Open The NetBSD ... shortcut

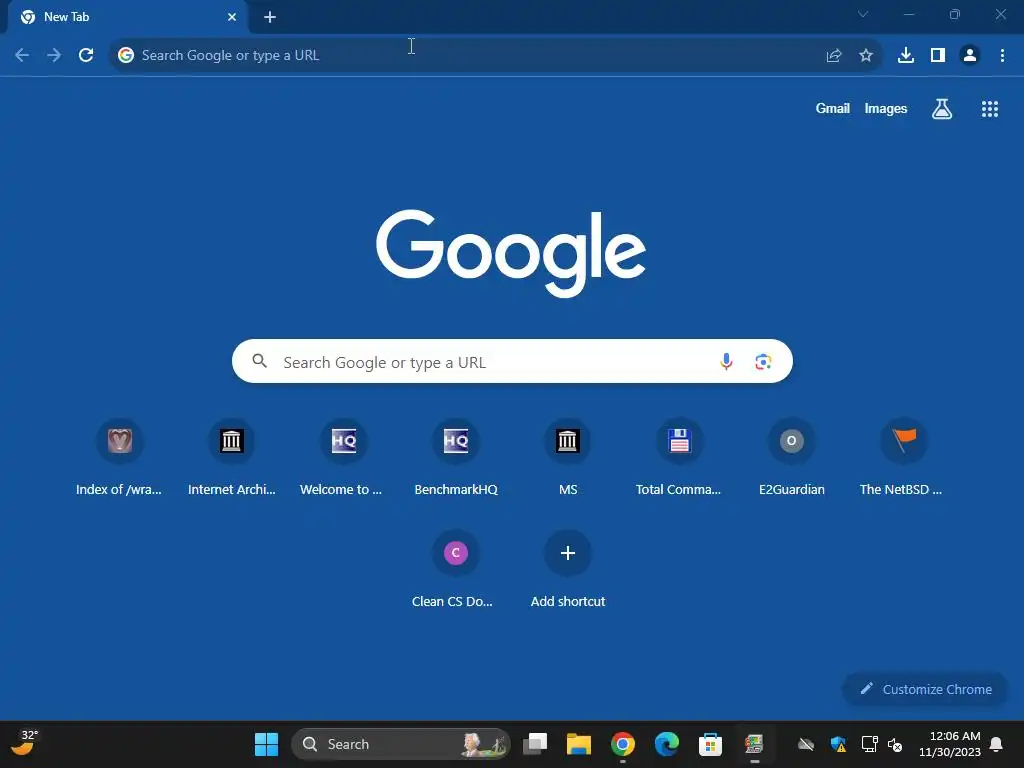point(903,459)
